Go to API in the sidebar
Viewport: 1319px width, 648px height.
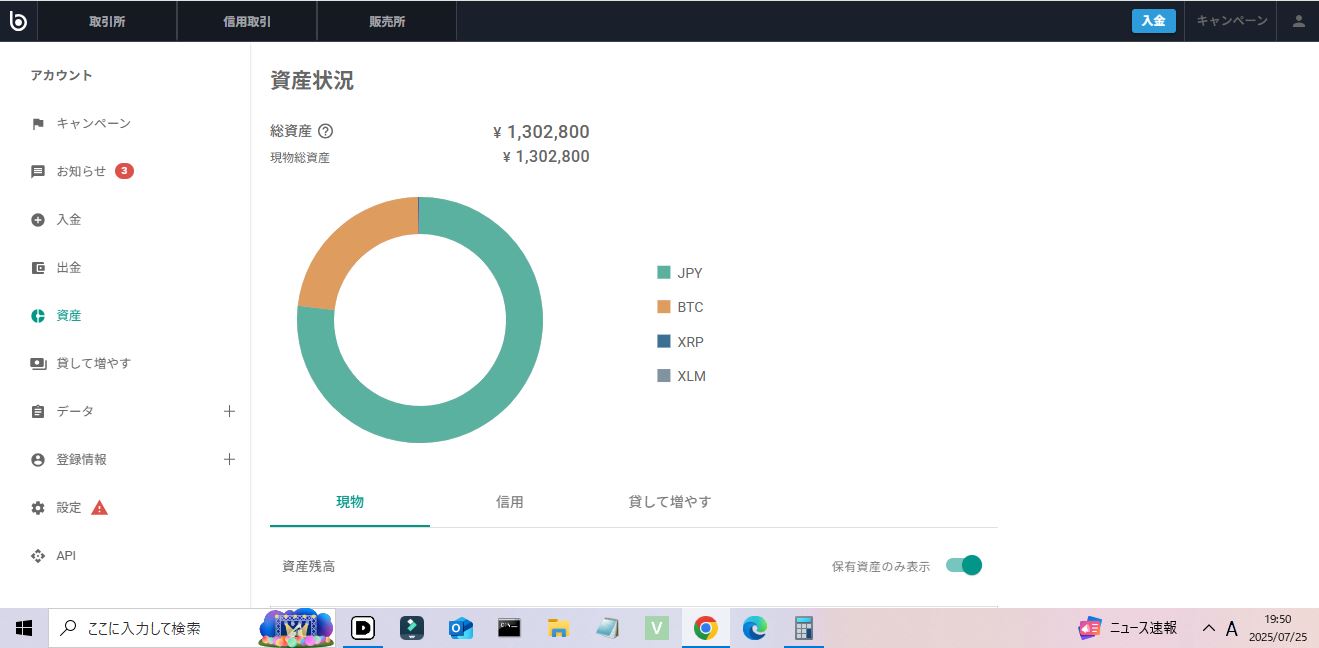click(66, 556)
